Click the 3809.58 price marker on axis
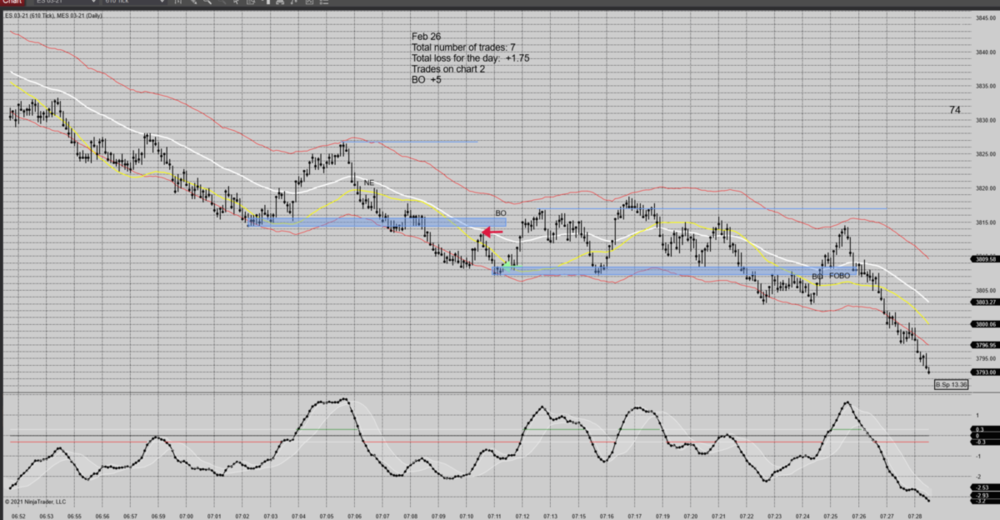 (x=957, y=259)
